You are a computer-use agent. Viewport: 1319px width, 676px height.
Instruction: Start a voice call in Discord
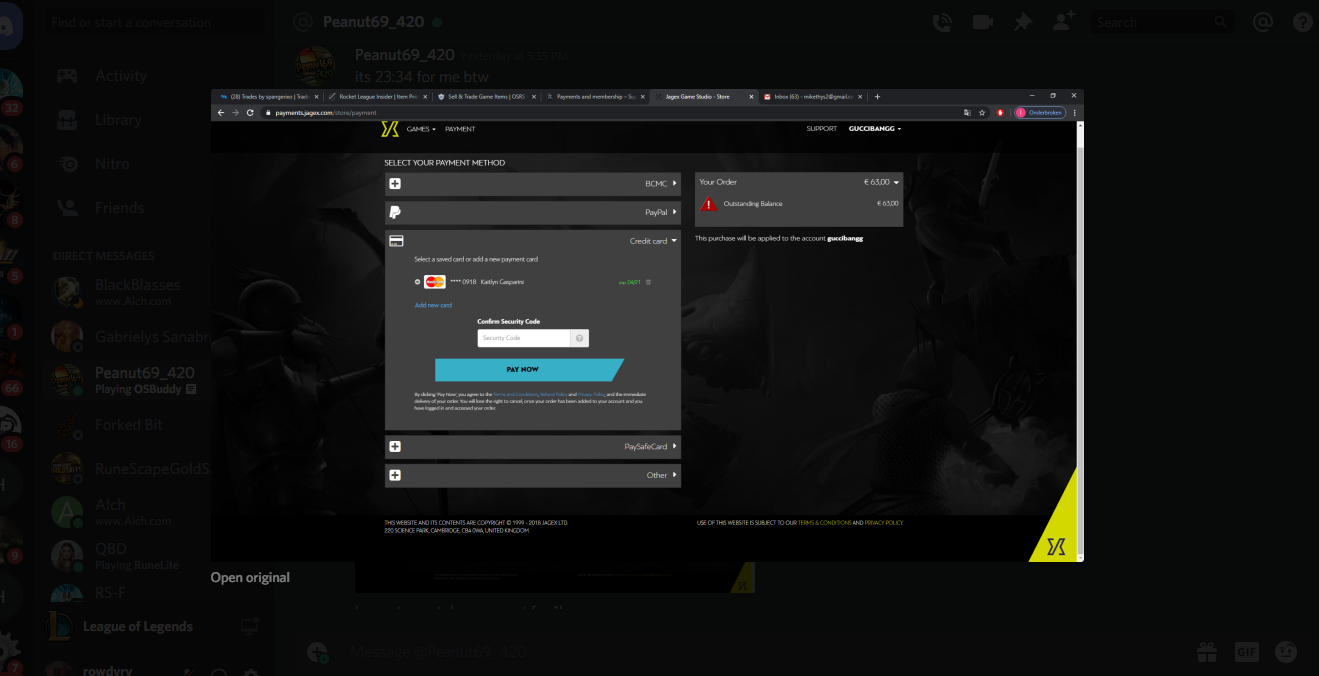(x=941, y=22)
